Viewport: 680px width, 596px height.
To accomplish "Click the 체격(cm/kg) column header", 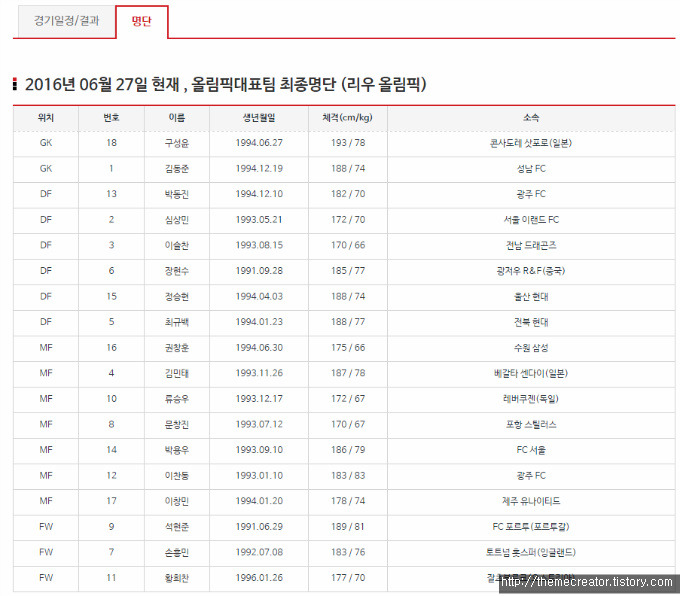I will [x=348, y=118].
